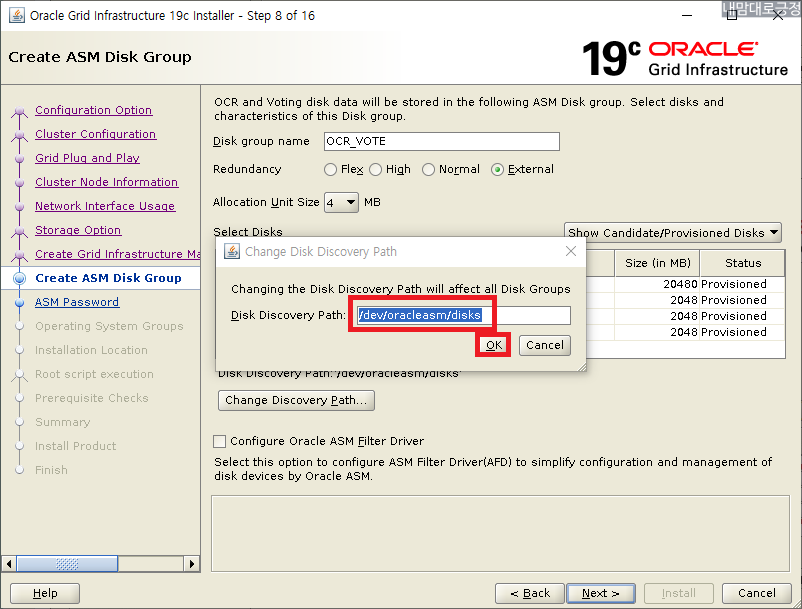The height and width of the screenshot is (609, 802).
Task: Go to Network Interface Usage step
Action: 105,206
